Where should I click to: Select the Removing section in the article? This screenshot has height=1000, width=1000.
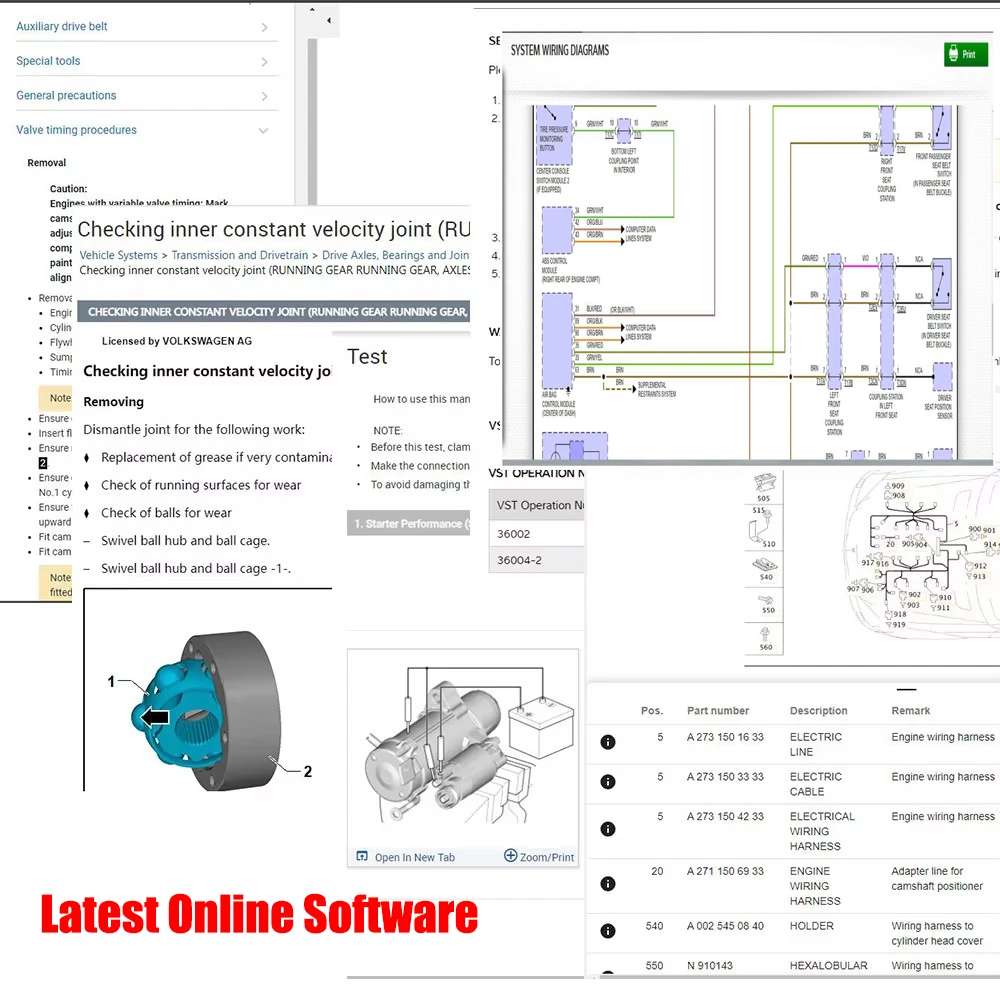click(x=113, y=402)
